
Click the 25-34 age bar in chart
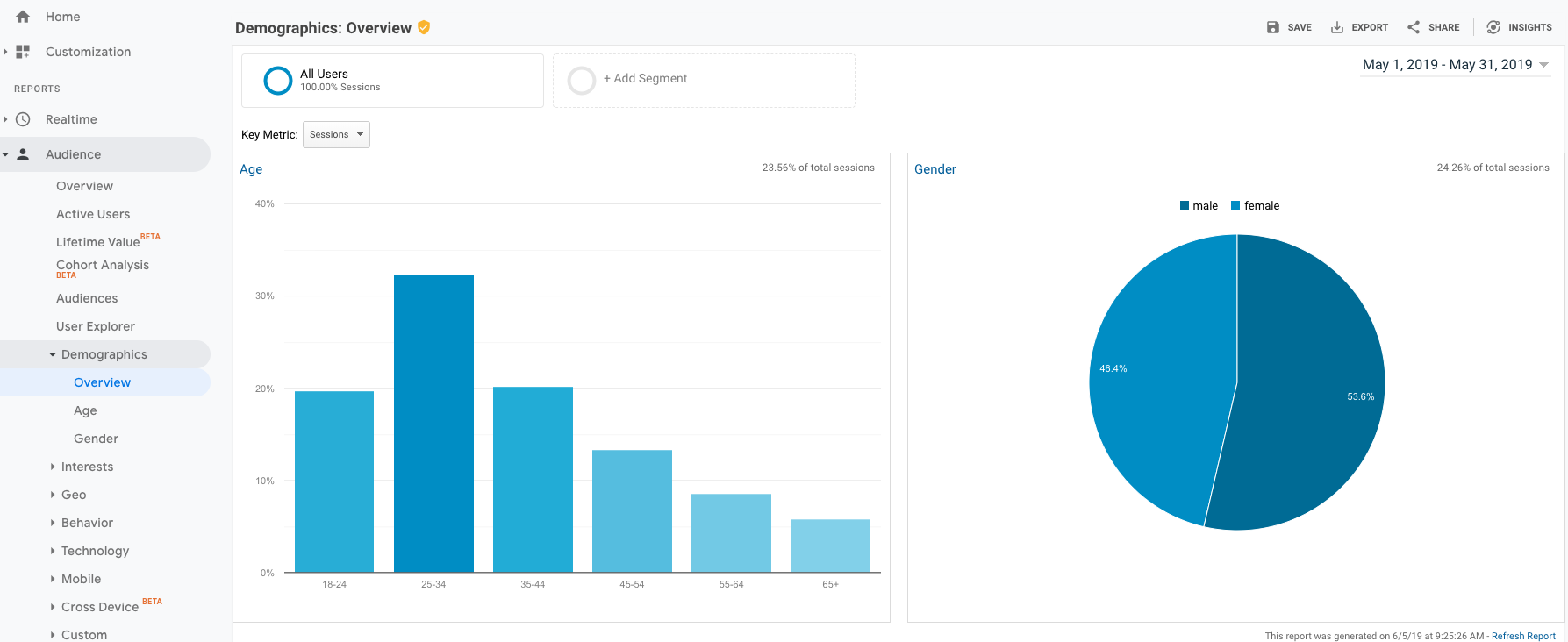point(433,423)
